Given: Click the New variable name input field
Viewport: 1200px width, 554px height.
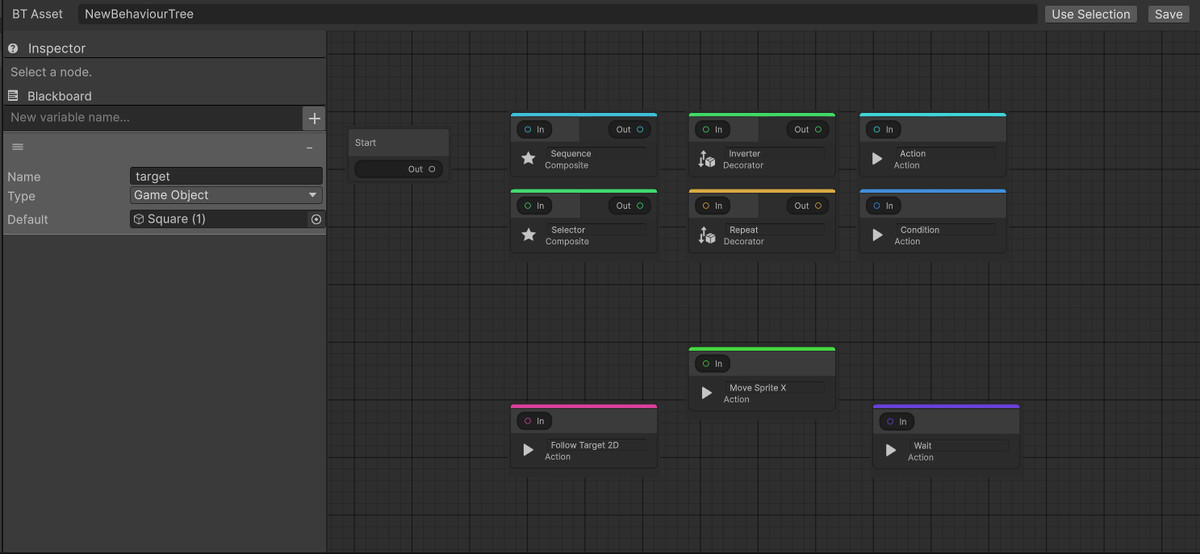Looking at the screenshot, I should [152, 118].
